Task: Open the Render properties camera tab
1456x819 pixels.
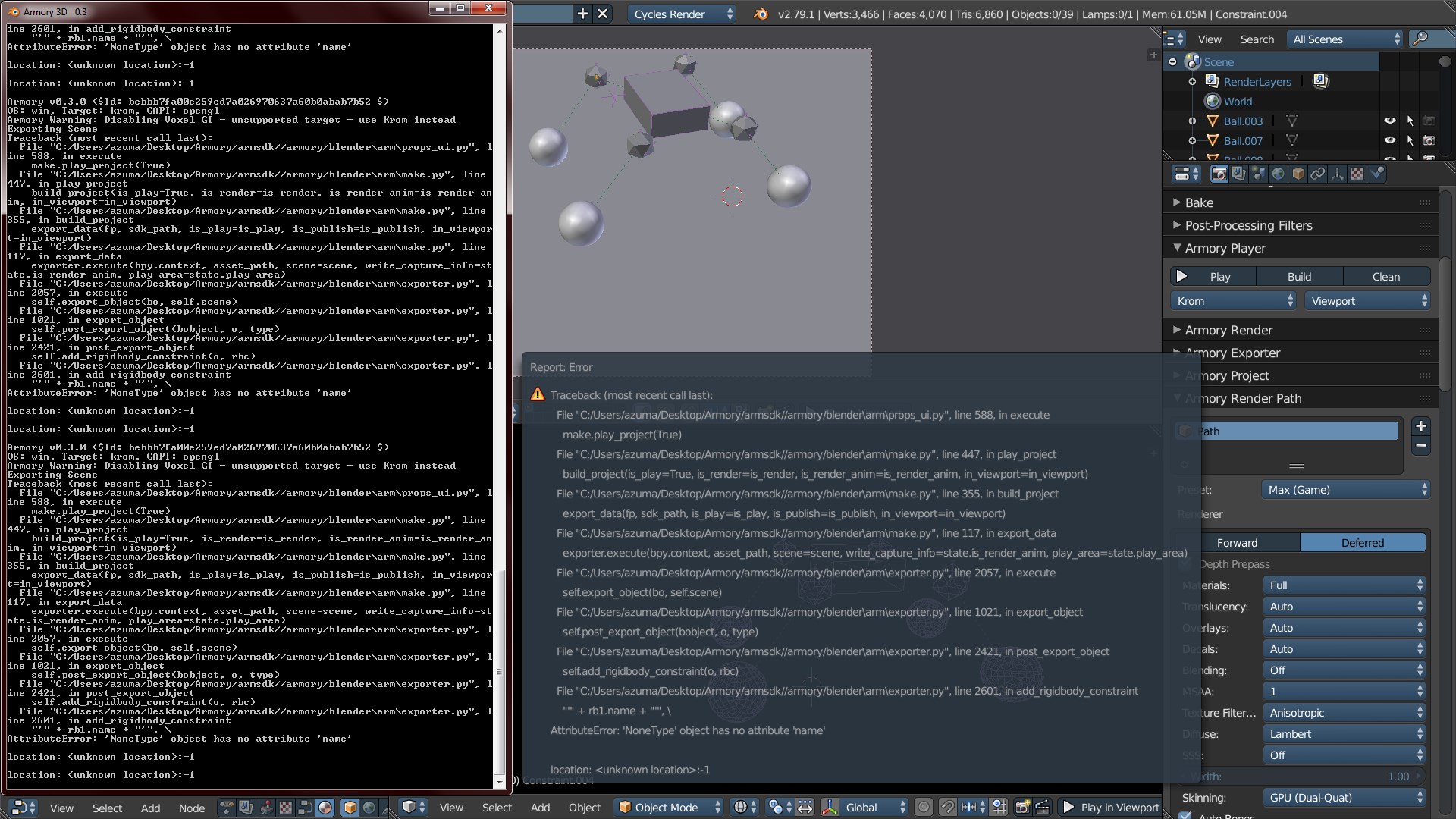Action: pyautogui.click(x=1219, y=174)
